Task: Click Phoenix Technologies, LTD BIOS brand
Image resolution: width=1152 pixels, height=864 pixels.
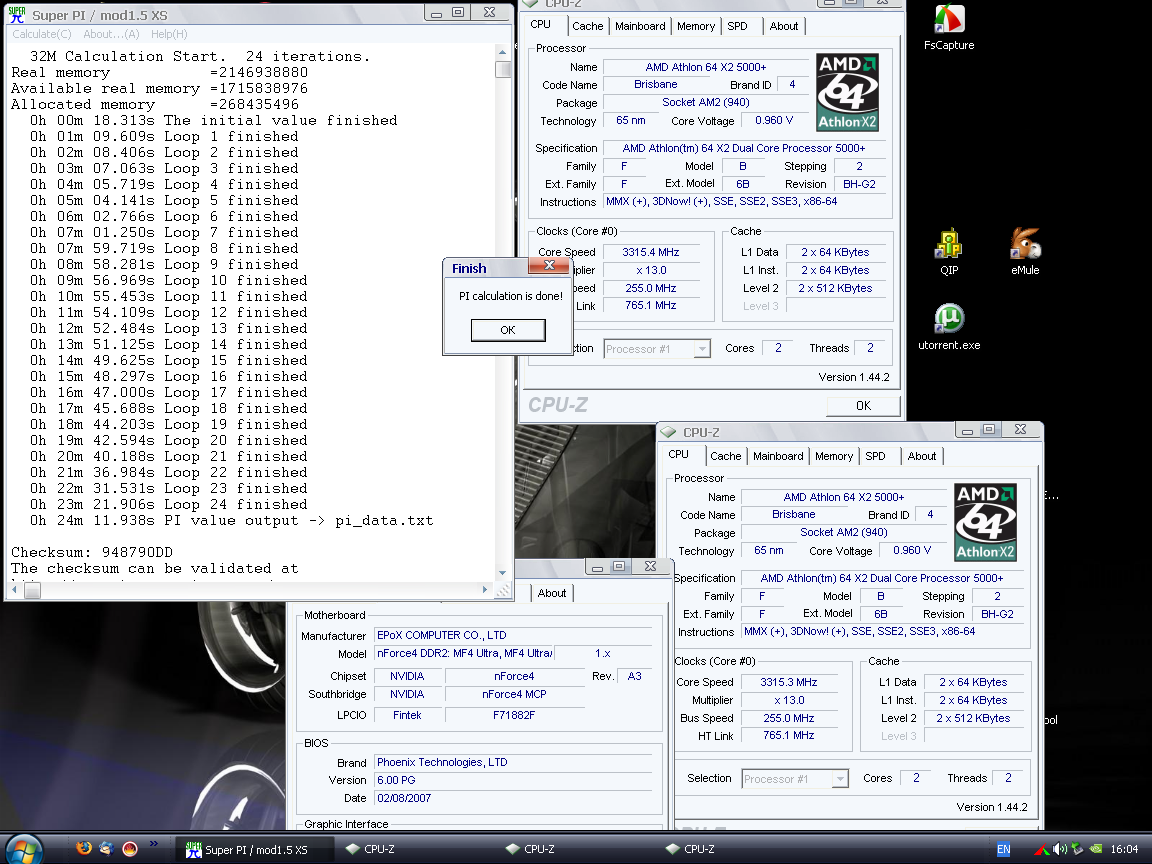Action: [513, 763]
